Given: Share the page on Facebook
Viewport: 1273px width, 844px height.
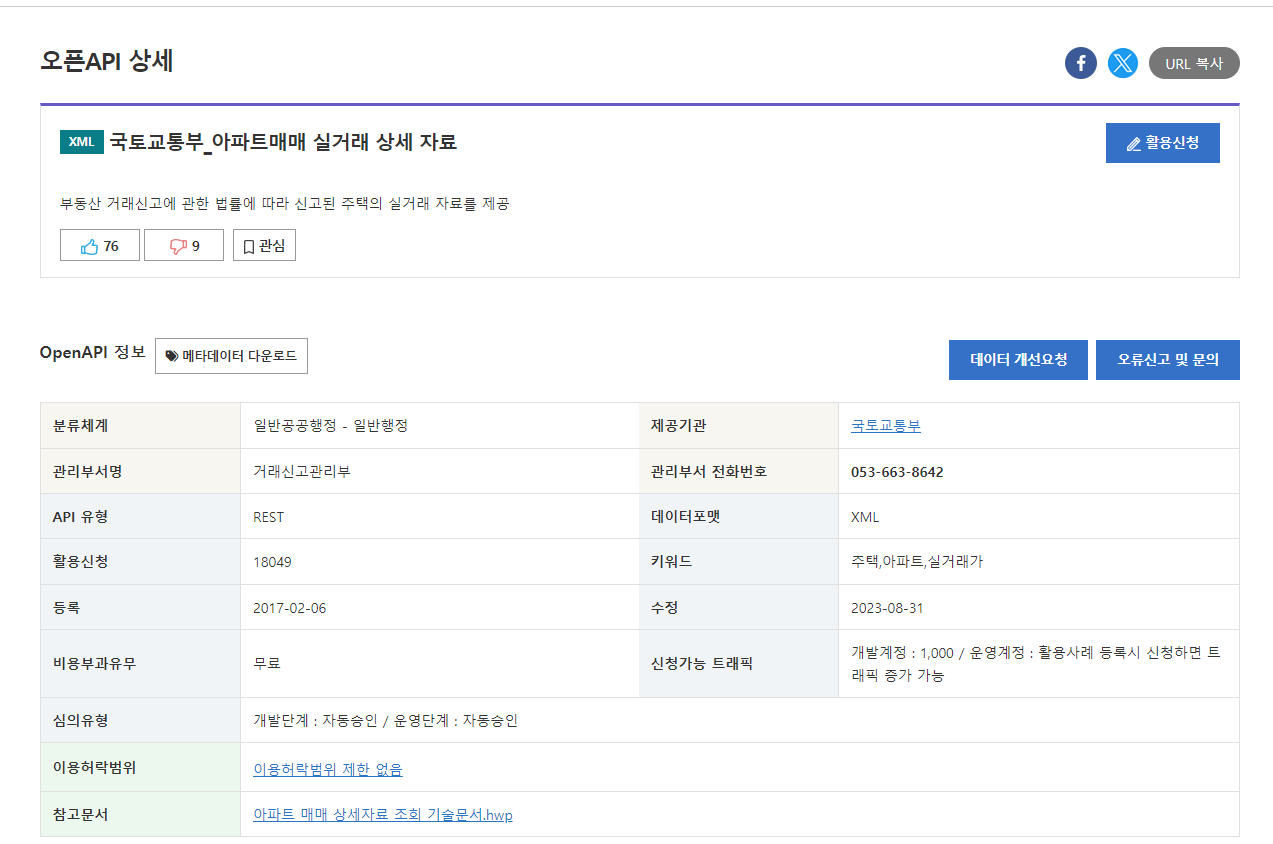Looking at the screenshot, I should [1081, 63].
